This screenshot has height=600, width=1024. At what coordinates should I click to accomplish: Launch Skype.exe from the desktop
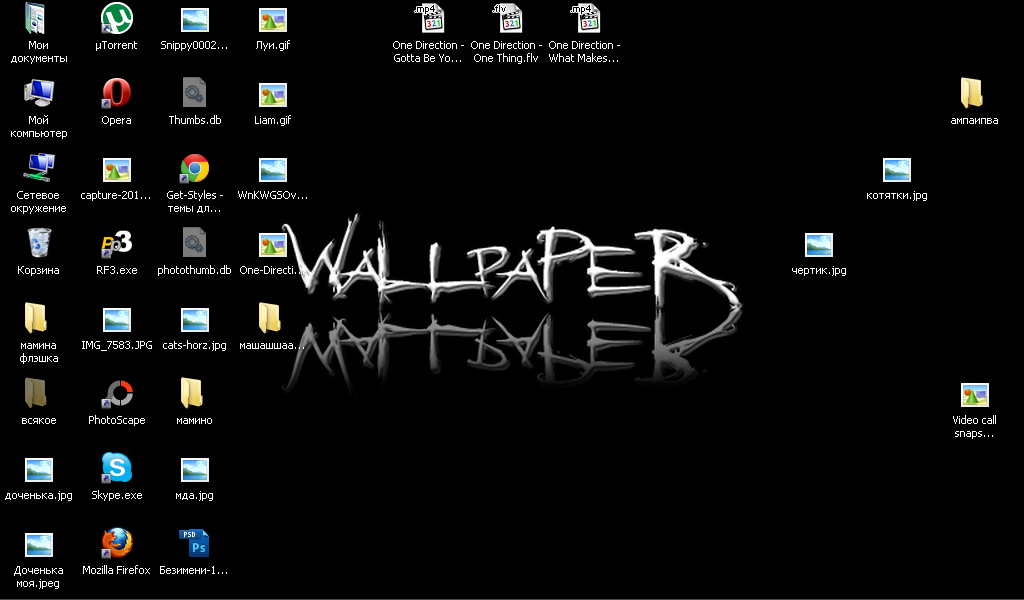click(116, 469)
